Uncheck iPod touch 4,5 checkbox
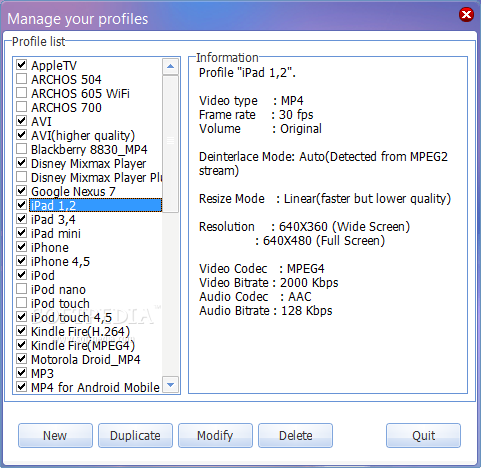Viewport: 481px width, 468px height. click(22, 316)
